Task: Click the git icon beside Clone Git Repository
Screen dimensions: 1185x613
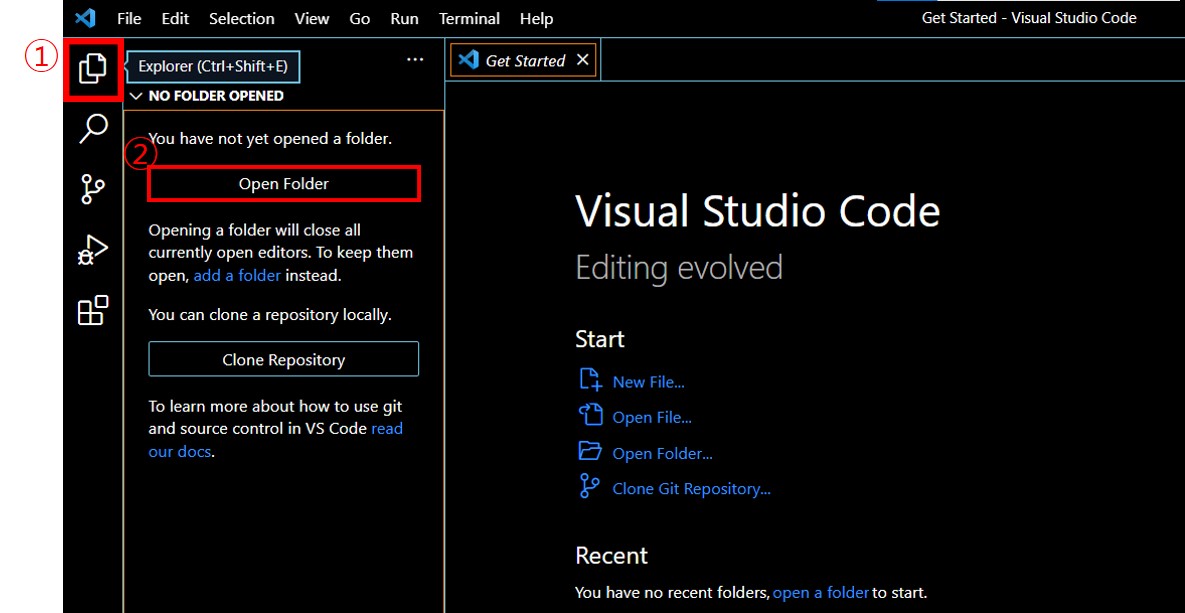Action: (x=589, y=486)
